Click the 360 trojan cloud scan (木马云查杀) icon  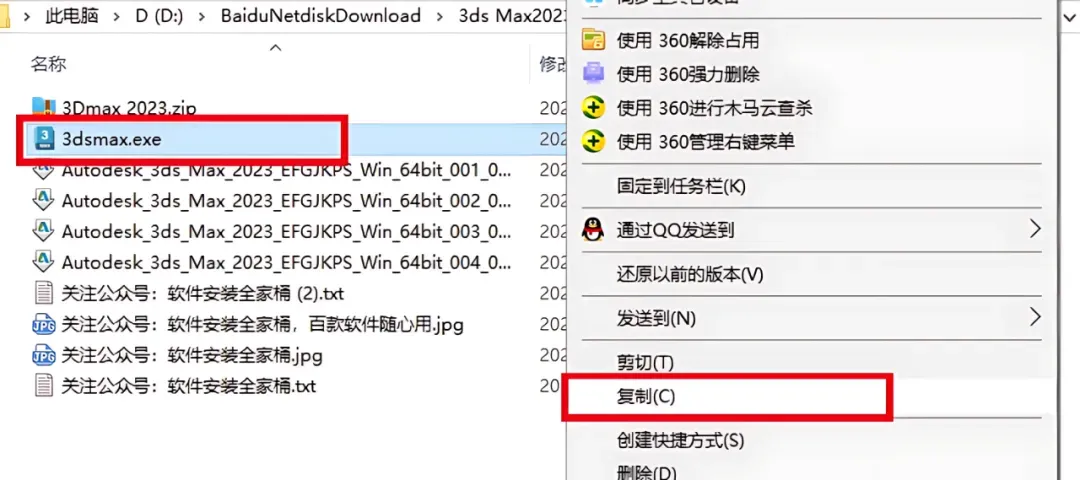[593, 107]
